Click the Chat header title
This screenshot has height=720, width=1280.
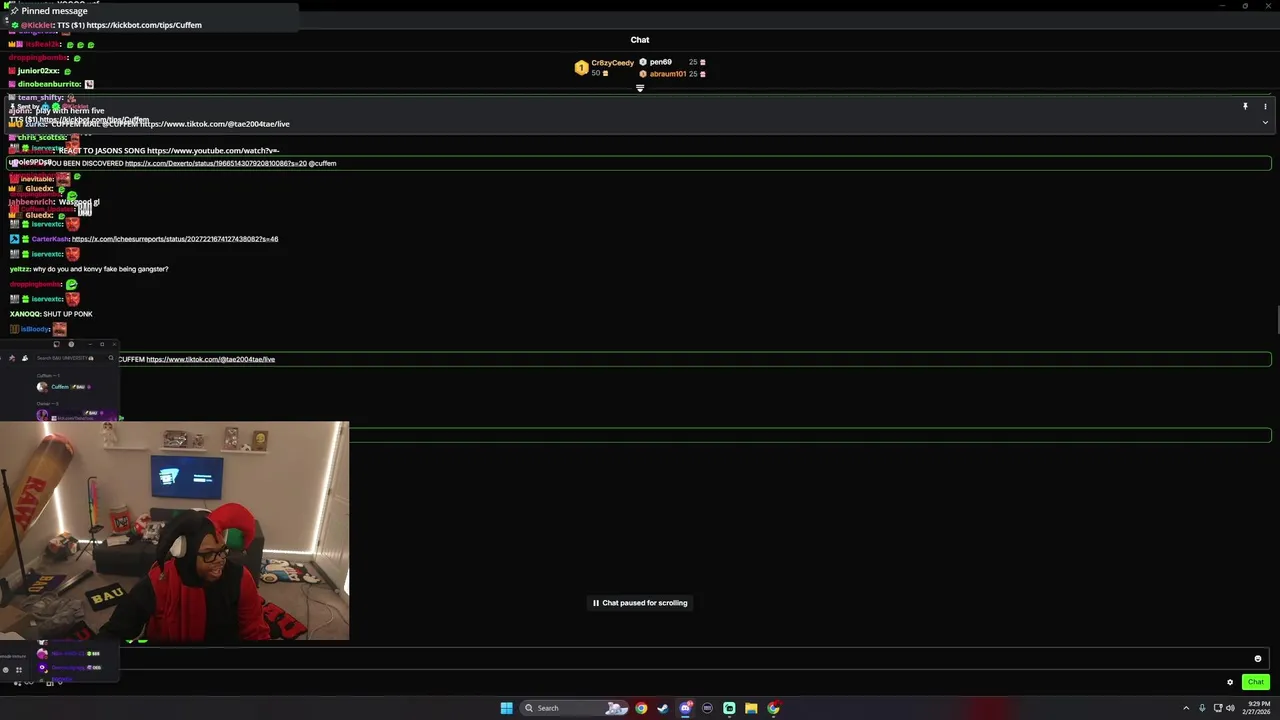[x=640, y=40]
